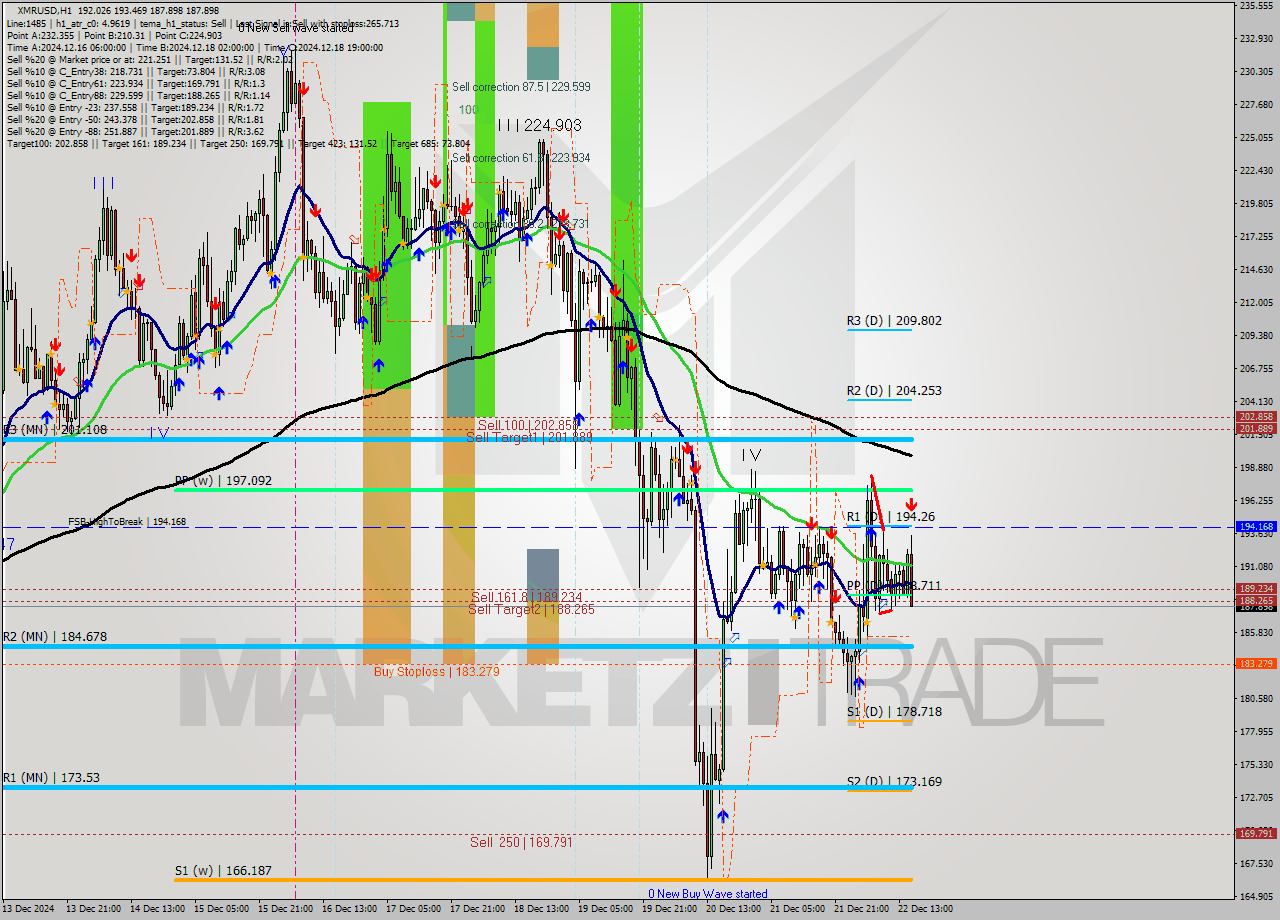Click the PP (w) | 197.092 label
Screen dimensions: 1280x920
223,481
